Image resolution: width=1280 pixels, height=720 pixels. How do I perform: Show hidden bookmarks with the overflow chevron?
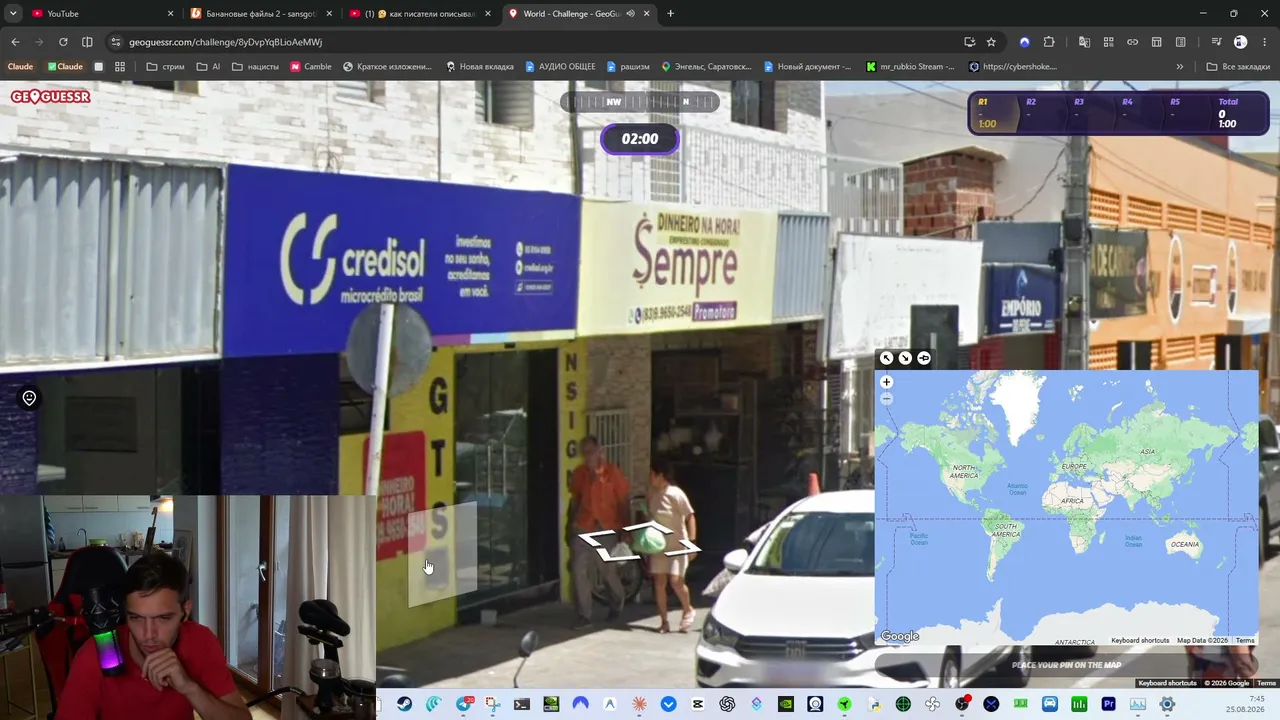click(1180, 67)
